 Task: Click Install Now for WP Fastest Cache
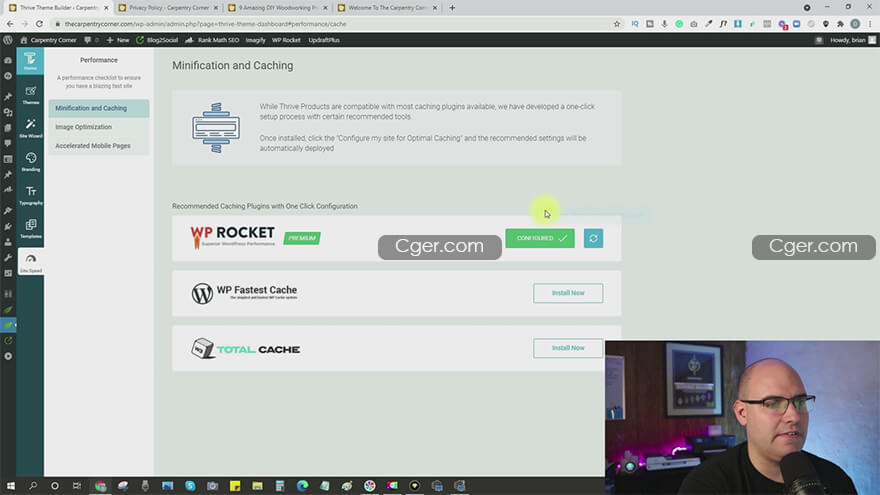(x=568, y=293)
